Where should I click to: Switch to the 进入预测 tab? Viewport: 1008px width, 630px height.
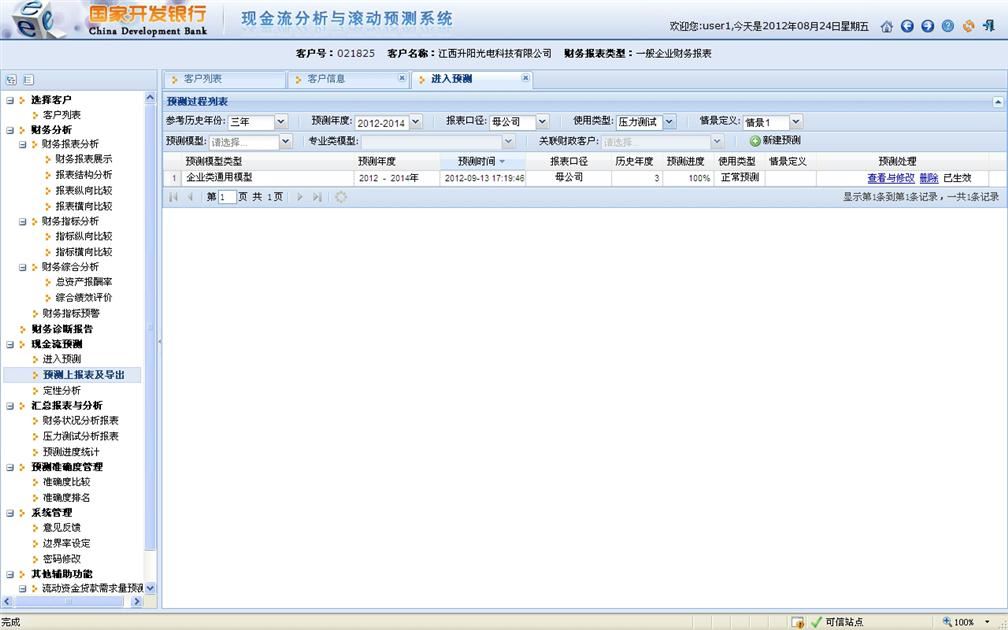coord(471,79)
